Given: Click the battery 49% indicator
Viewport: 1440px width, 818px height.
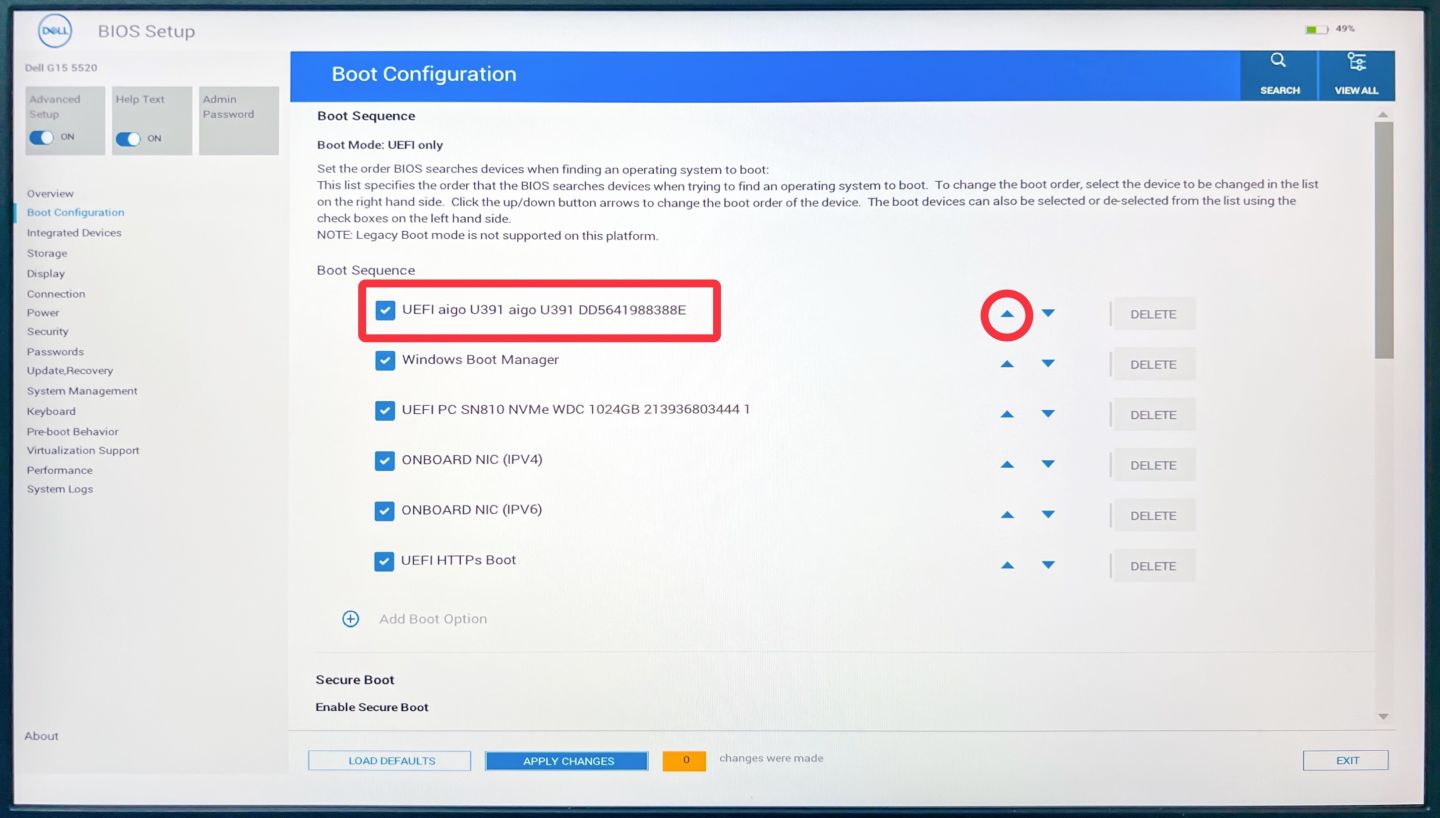Looking at the screenshot, I should (x=1330, y=29).
